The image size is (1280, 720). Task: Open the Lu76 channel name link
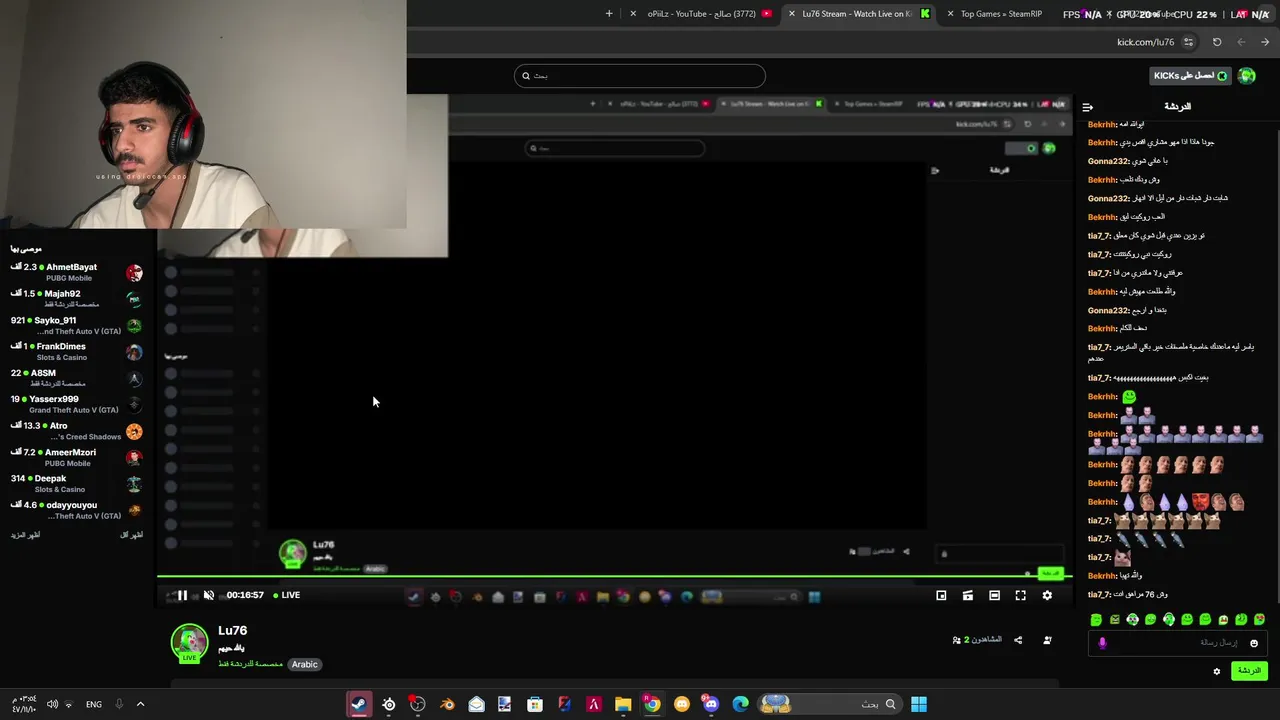click(x=232, y=630)
